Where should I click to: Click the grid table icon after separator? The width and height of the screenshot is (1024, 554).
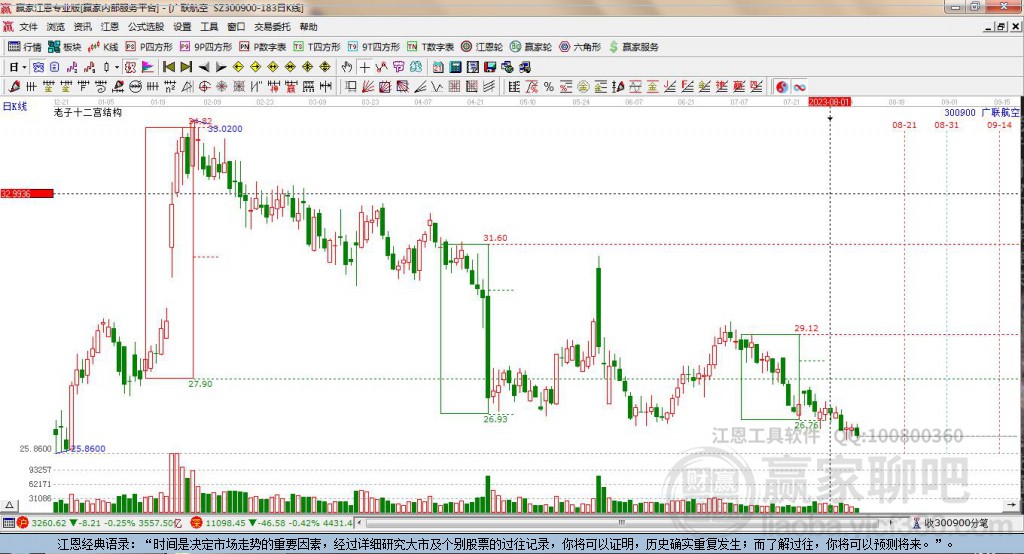click(515, 86)
